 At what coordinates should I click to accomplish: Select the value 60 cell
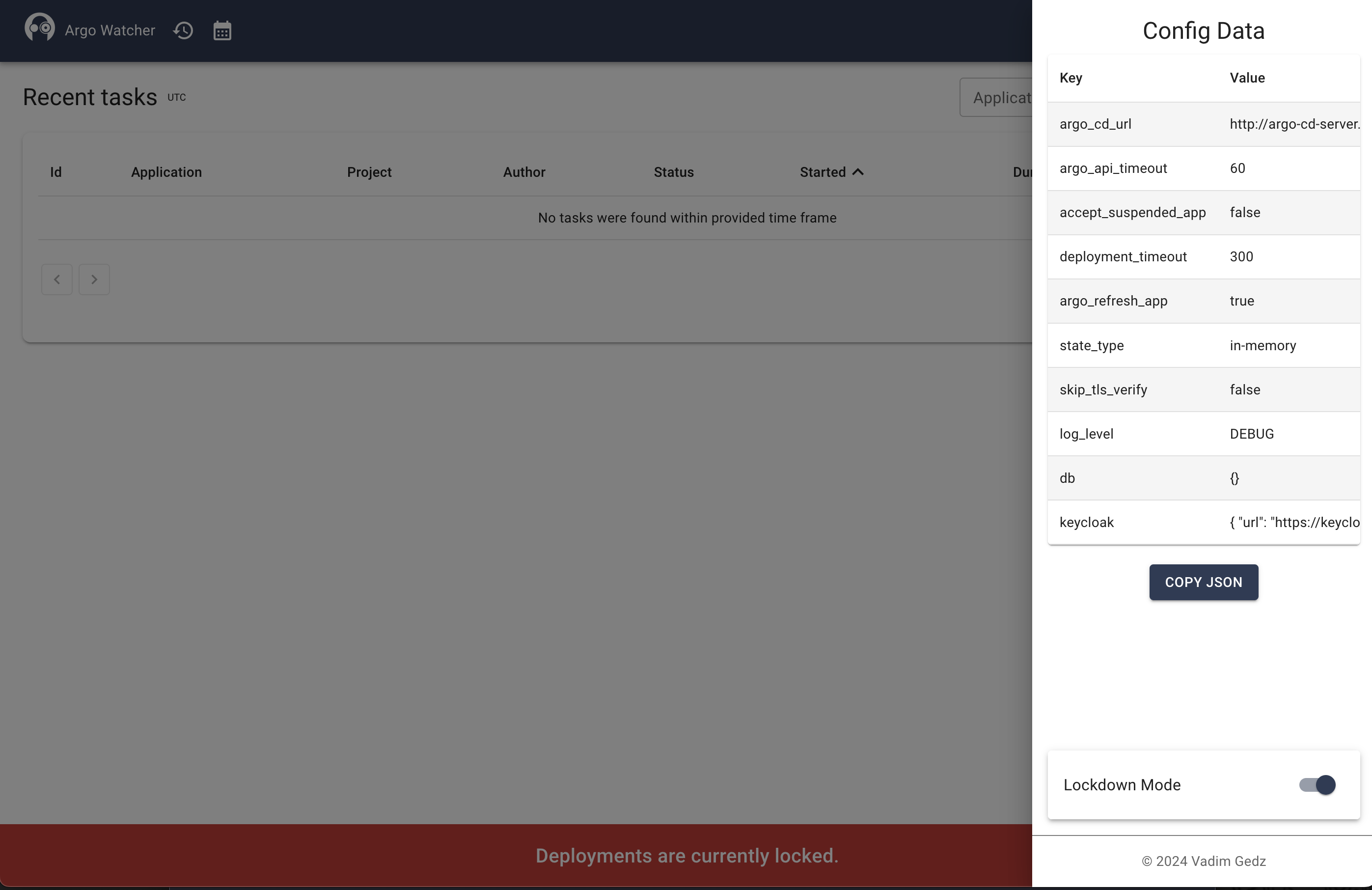click(x=1289, y=168)
